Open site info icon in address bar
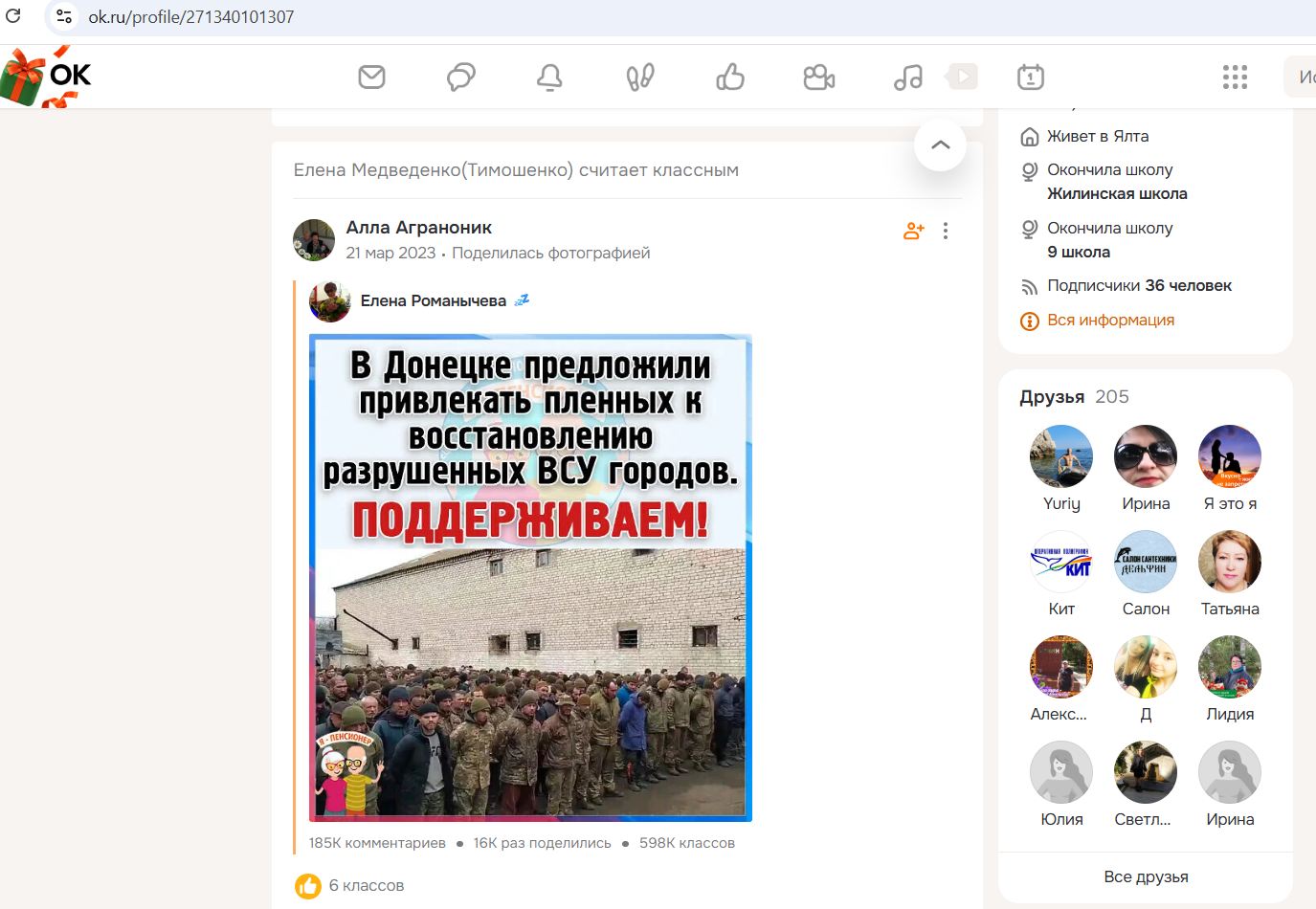Screen dimensions: 1316x909 (63, 16)
